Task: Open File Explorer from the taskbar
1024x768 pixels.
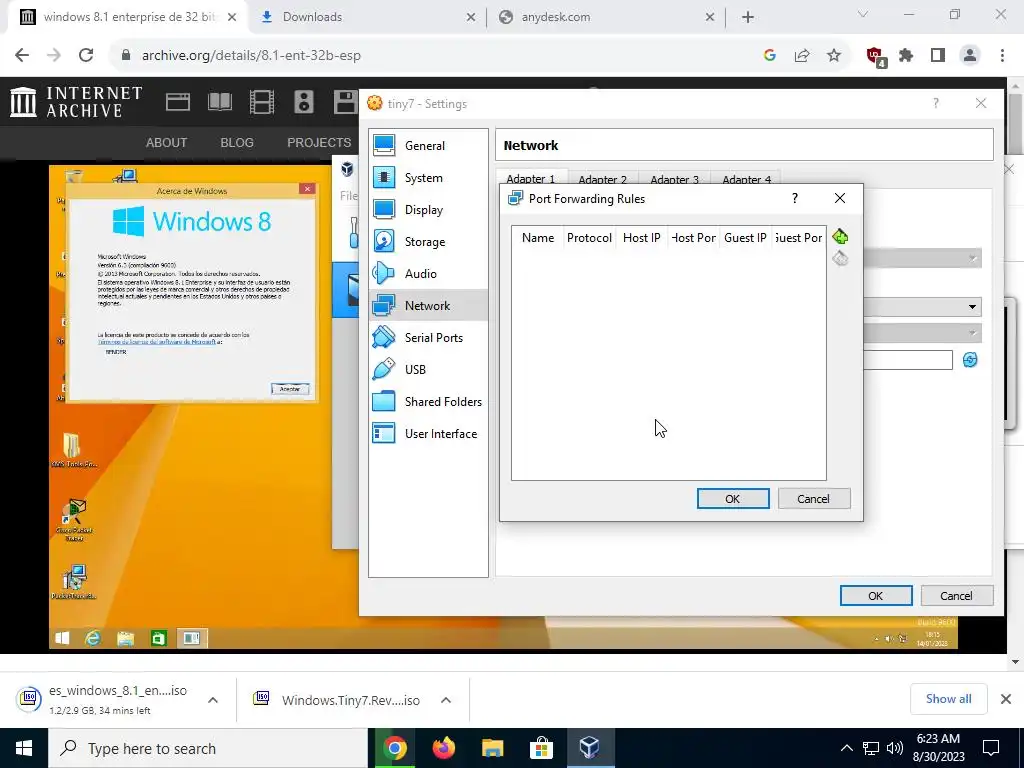Action: click(x=492, y=748)
